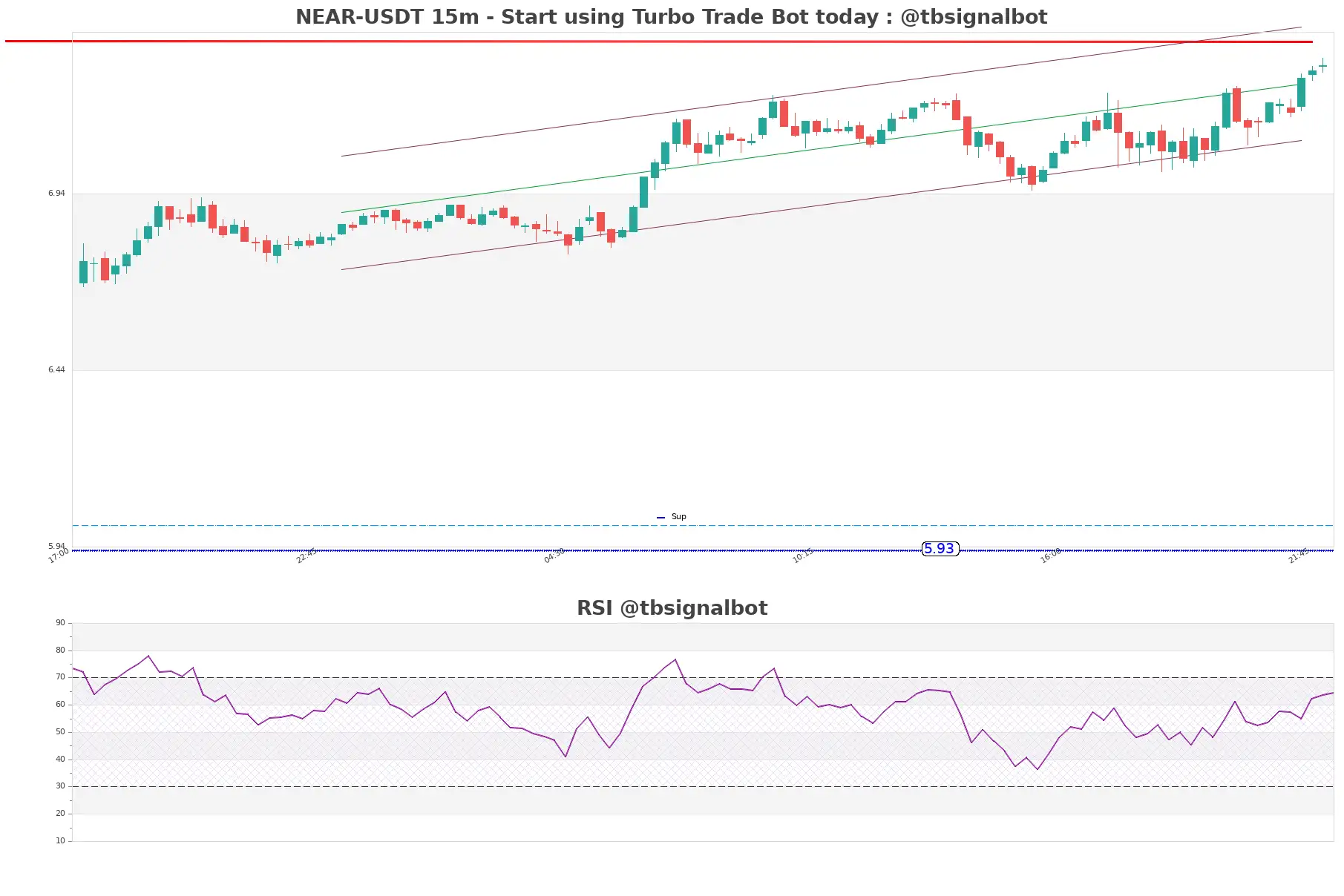Click the last green candlestick
The height and width of the screenshot is (896, 1344).
point(1322,66)
